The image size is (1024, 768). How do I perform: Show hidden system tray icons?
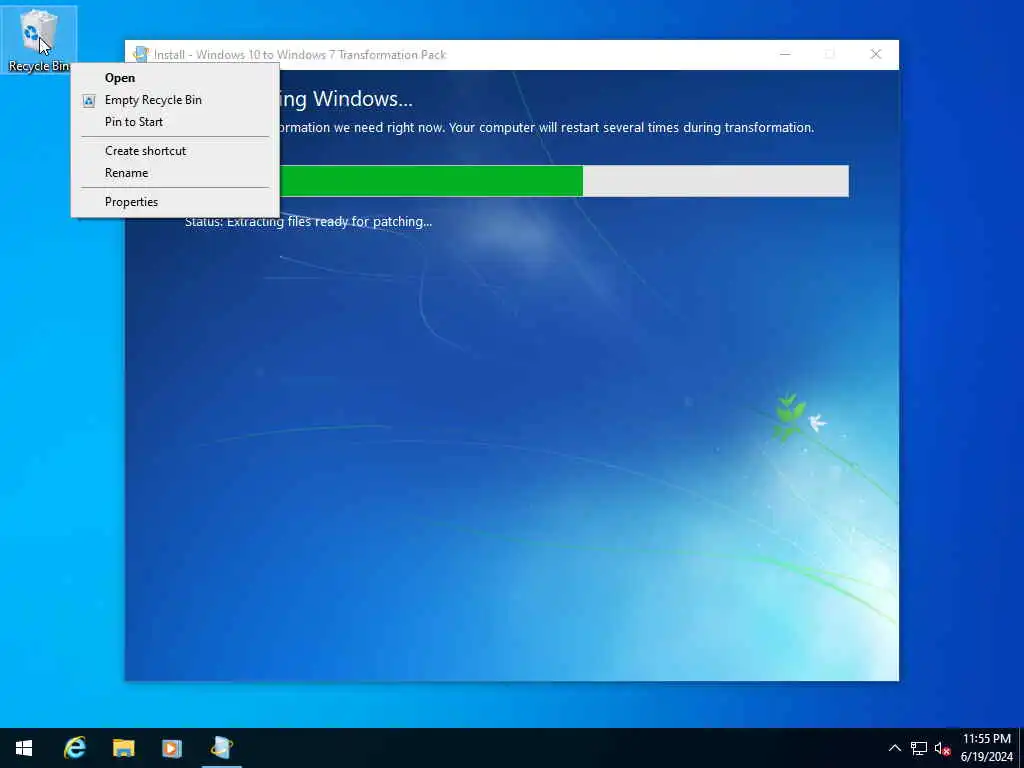tap(895, 748)
